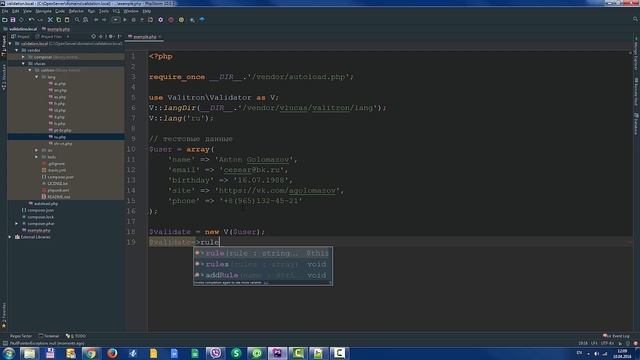The height and width of the screenshot is (360, 640).
Task: Select README.md in project tree
Action: (x=58, y=197)
